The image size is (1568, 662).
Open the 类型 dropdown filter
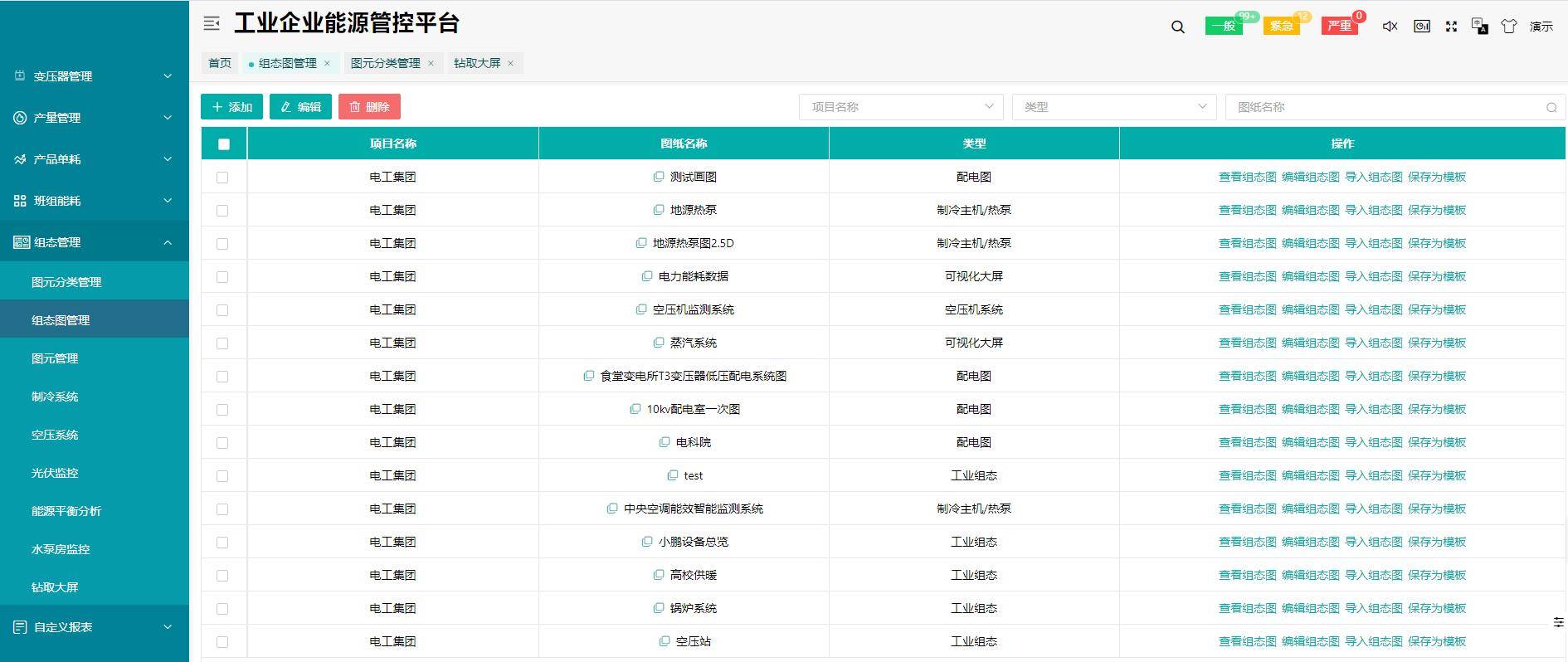tap(1114, 107)
